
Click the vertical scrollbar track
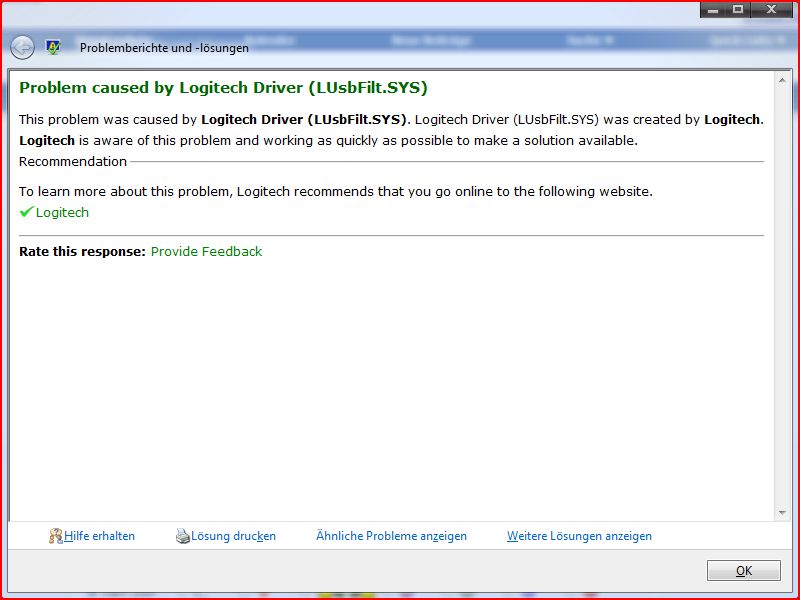pyautogui.click(x=783, y=300)
